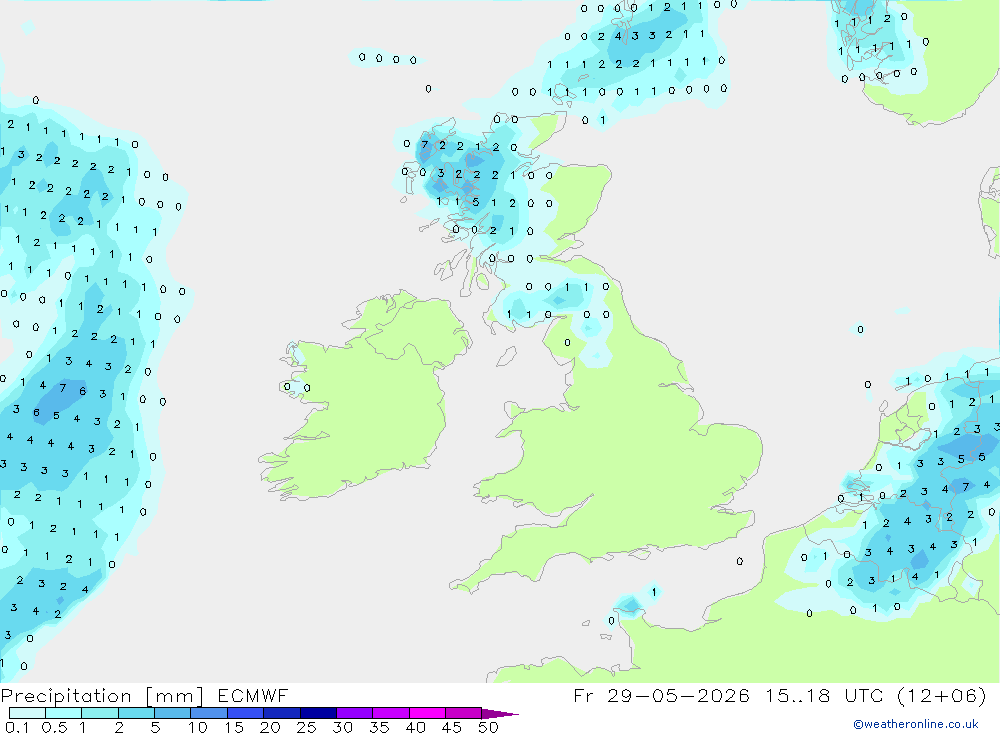Click the 20–25 mm legend color box
This screenshot has width=1000, height=733.
pos(282,713)
